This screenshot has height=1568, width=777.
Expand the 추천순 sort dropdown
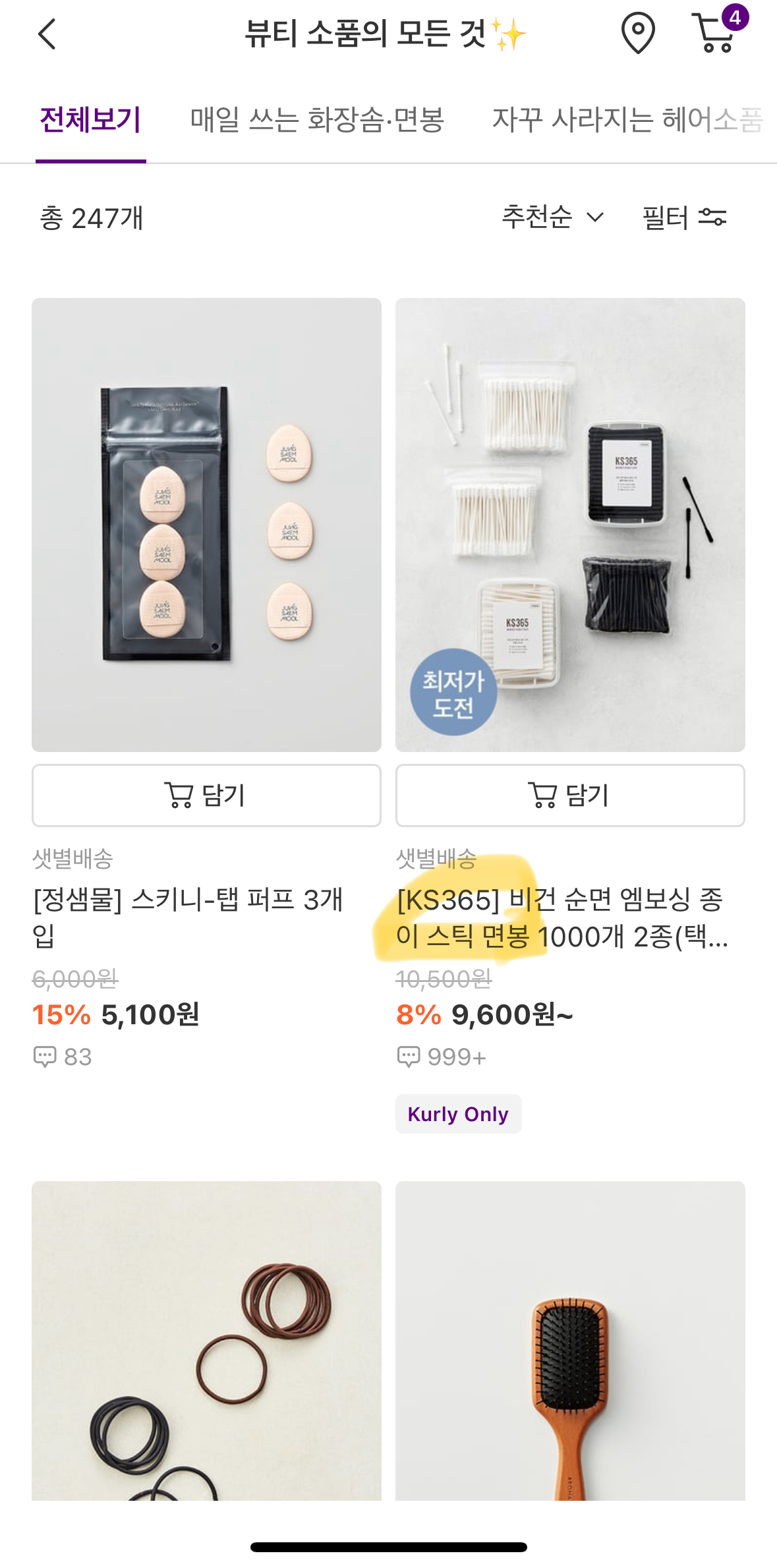[x=552, y=218]
